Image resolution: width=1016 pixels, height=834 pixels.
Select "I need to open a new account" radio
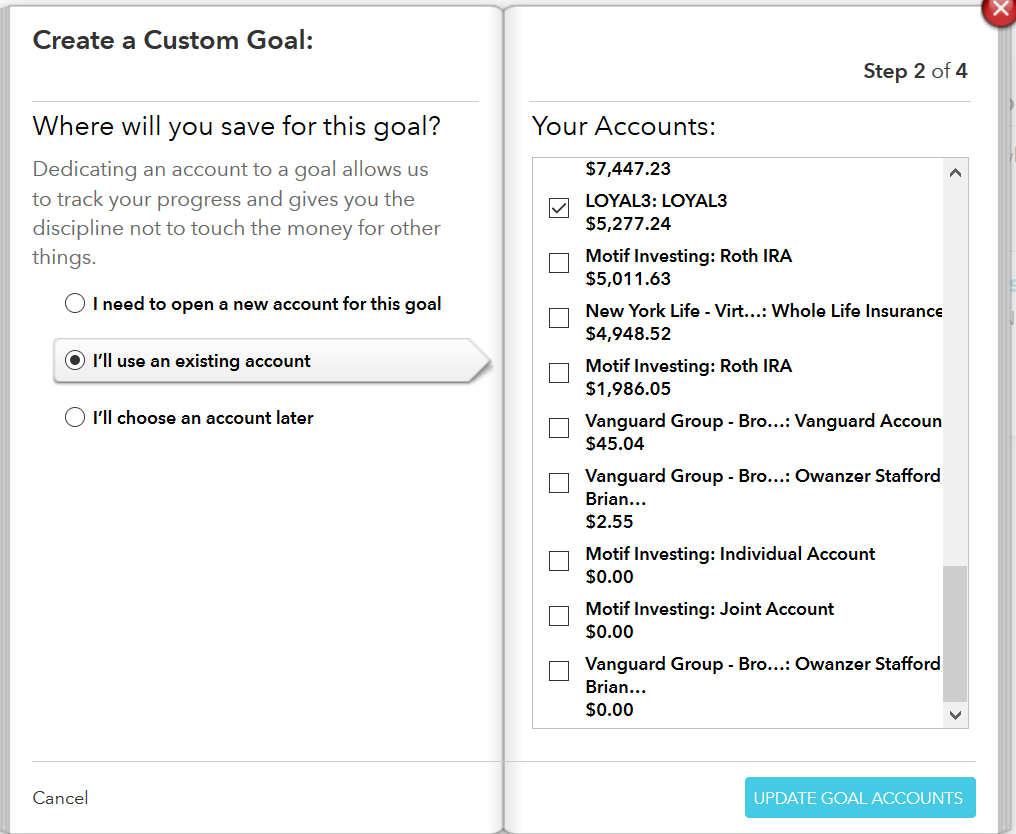[75, 304]
